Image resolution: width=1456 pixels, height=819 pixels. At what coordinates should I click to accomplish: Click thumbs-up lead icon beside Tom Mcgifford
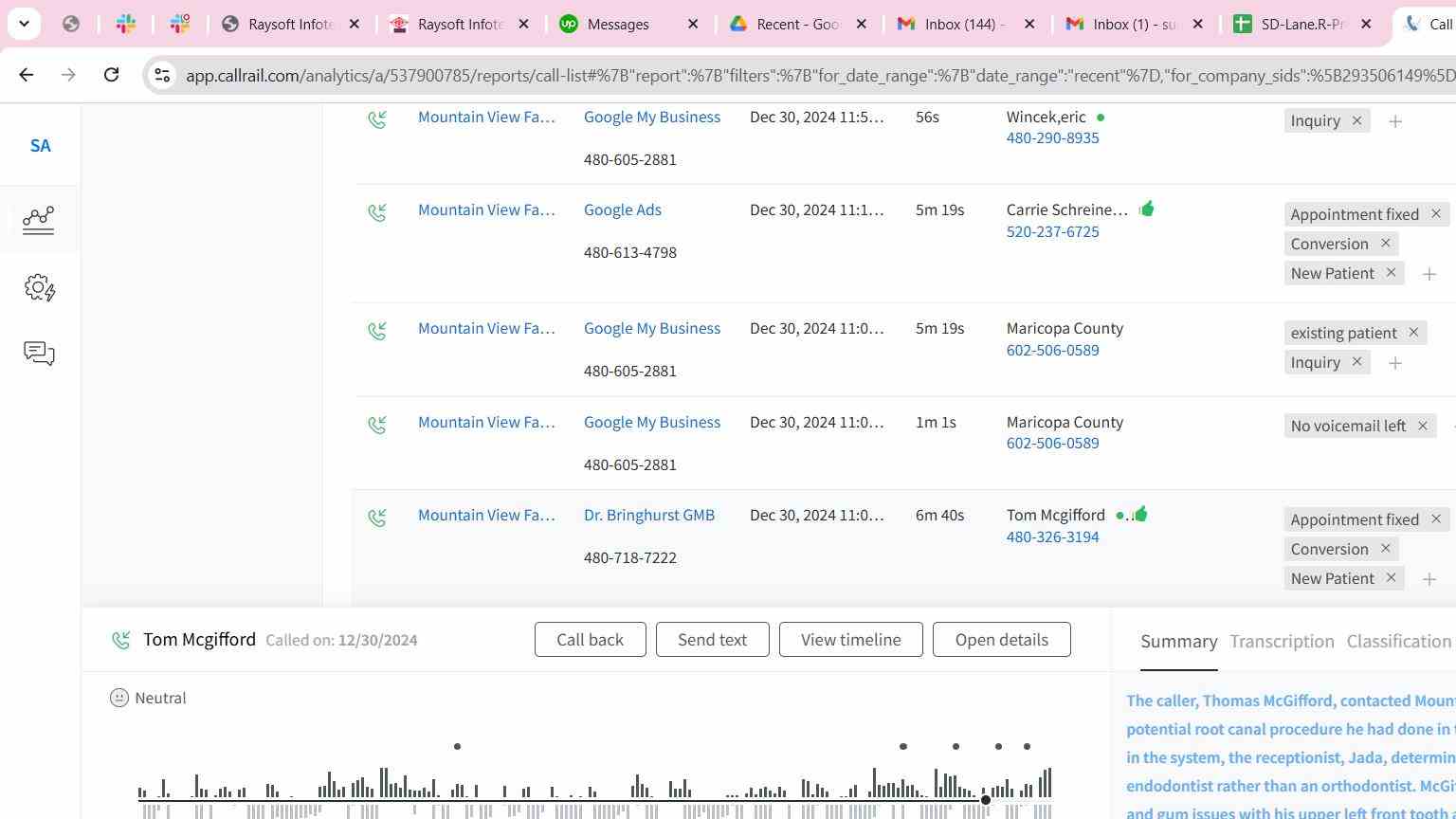pyautogui.click(x=1139, y=514)
